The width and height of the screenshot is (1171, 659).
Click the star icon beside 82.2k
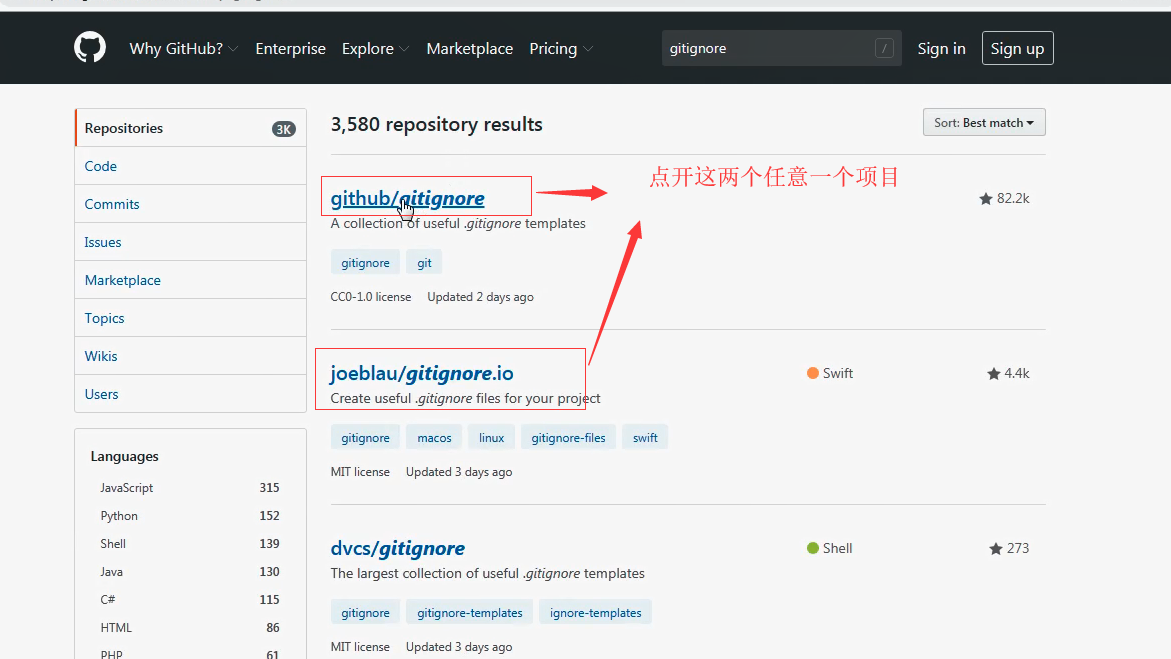pos(986,198)
